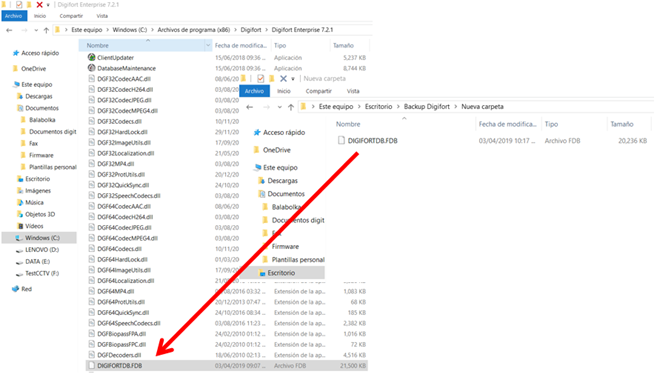Image resolution: width=657 pixels, height=377 pixels.
Task: Open recent locations dropdown in front window
Action: coord(279,107)
